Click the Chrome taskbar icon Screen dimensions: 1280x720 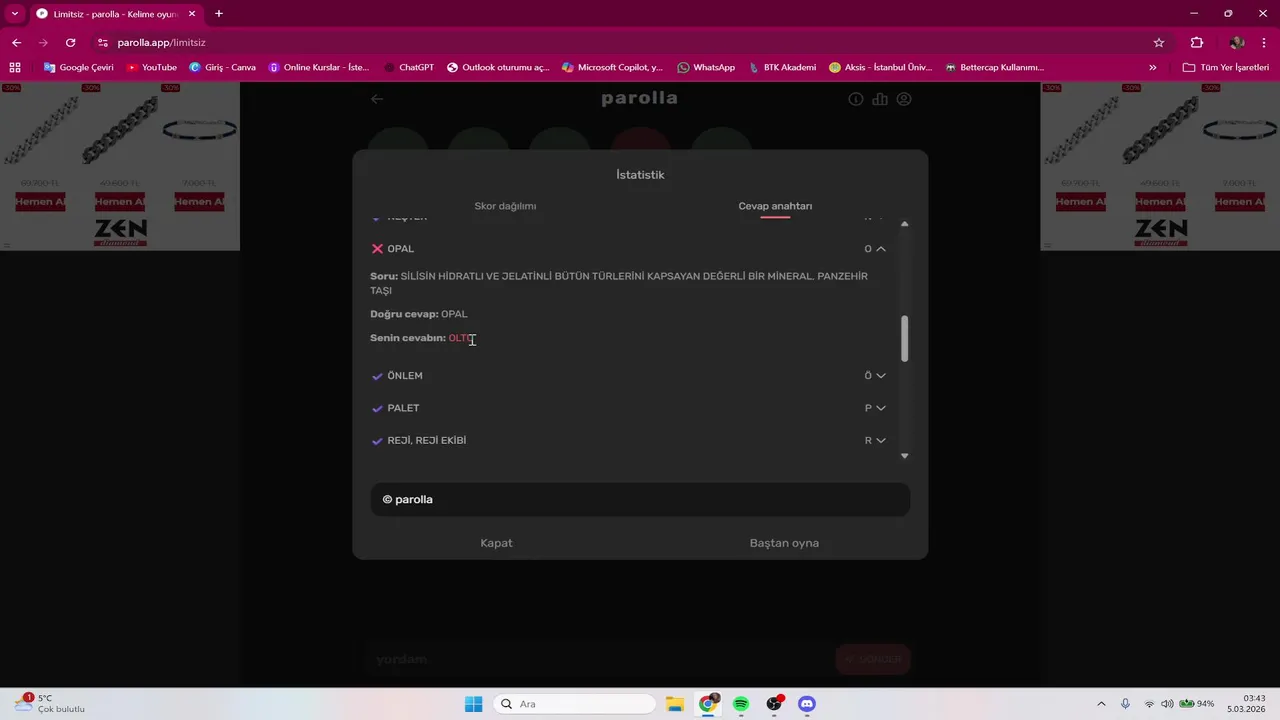[x=707, y=704]
